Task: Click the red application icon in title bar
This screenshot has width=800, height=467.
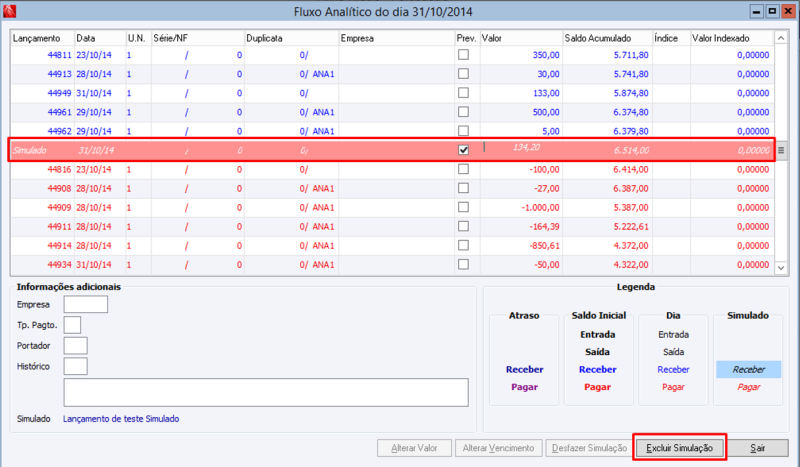Action: [9, 11]
